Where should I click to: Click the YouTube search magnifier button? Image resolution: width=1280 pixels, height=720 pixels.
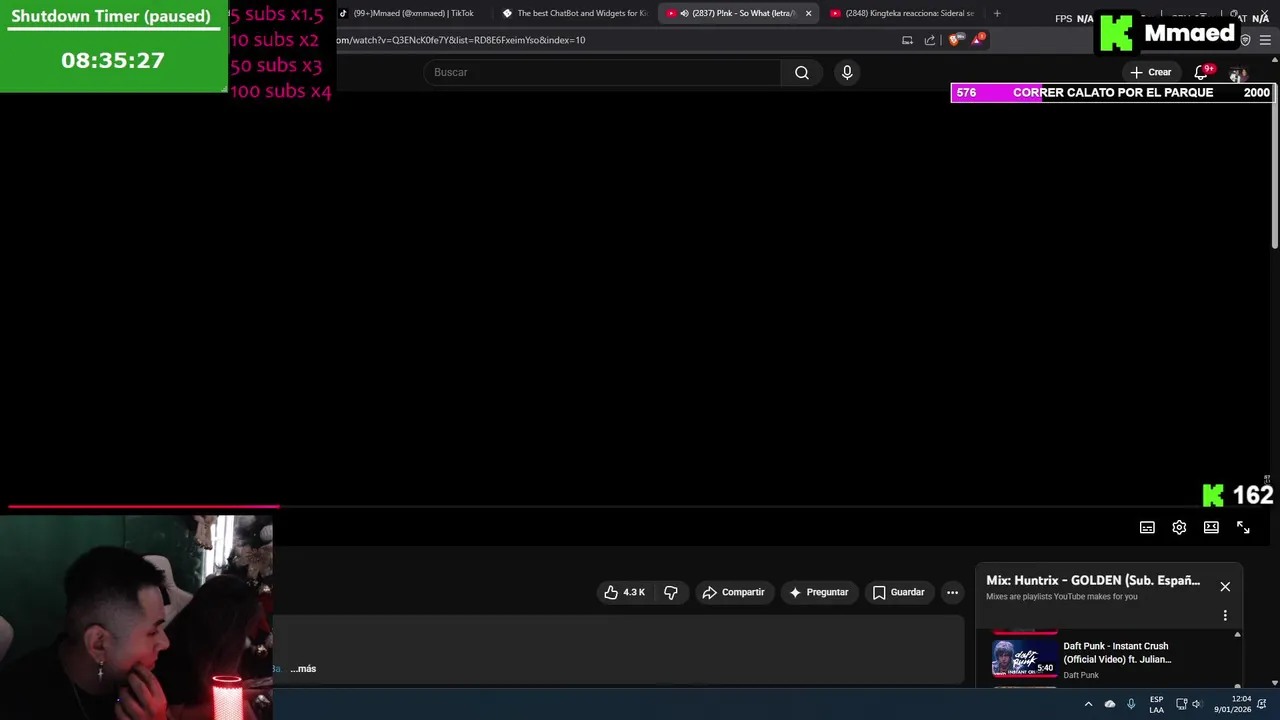[x=801, y=72]
